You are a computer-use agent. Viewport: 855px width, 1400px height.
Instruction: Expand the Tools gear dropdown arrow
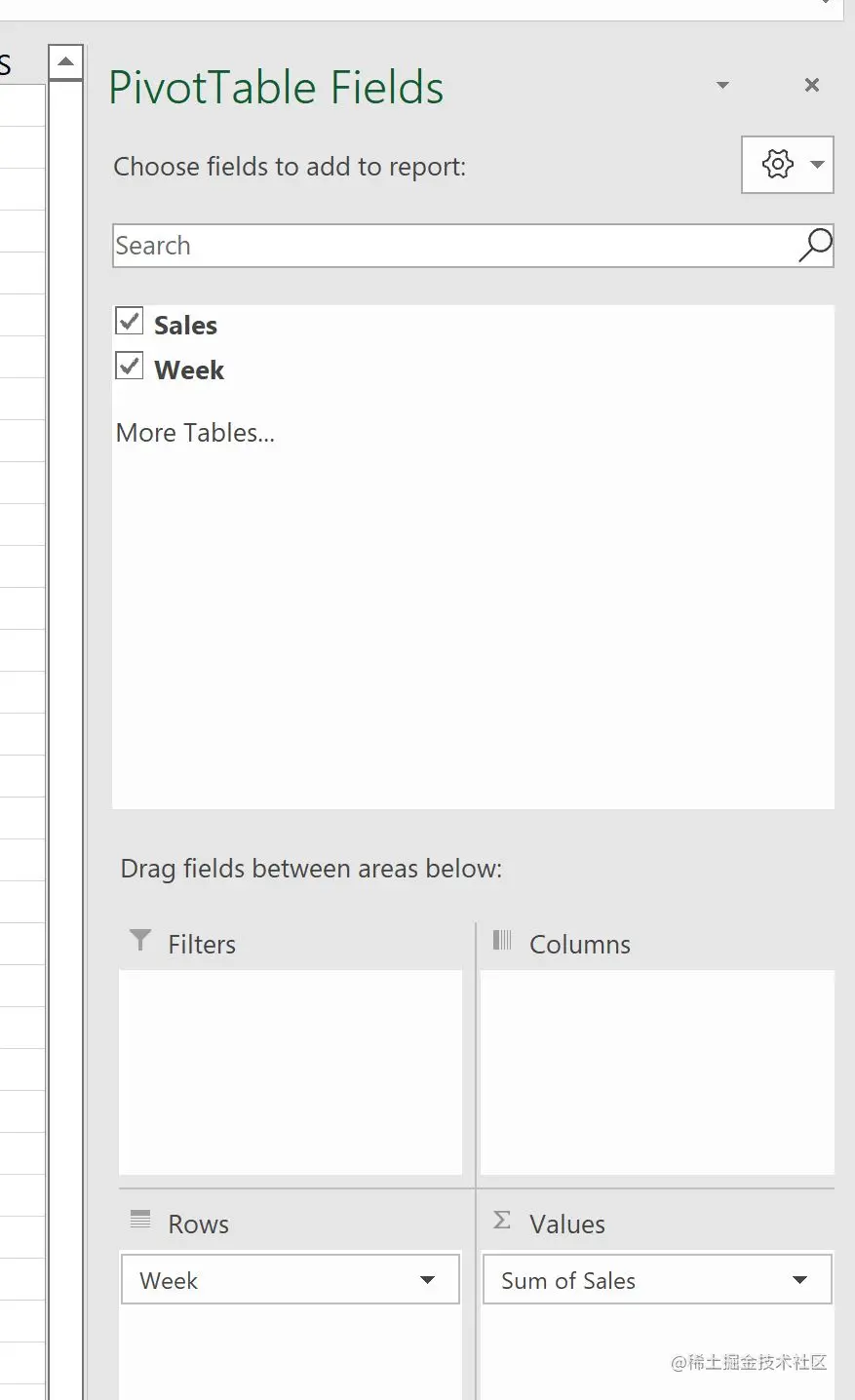pos(818,164)
